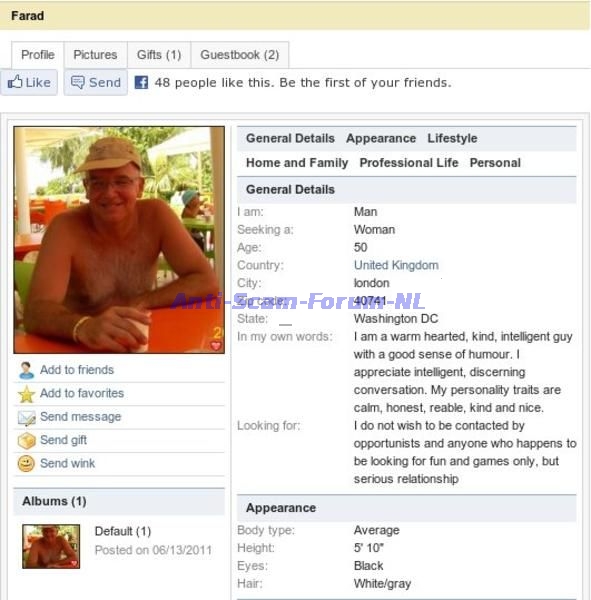Click the large profile photo
The height and width of the screenshot is (600, 591).
click(119, 240)
